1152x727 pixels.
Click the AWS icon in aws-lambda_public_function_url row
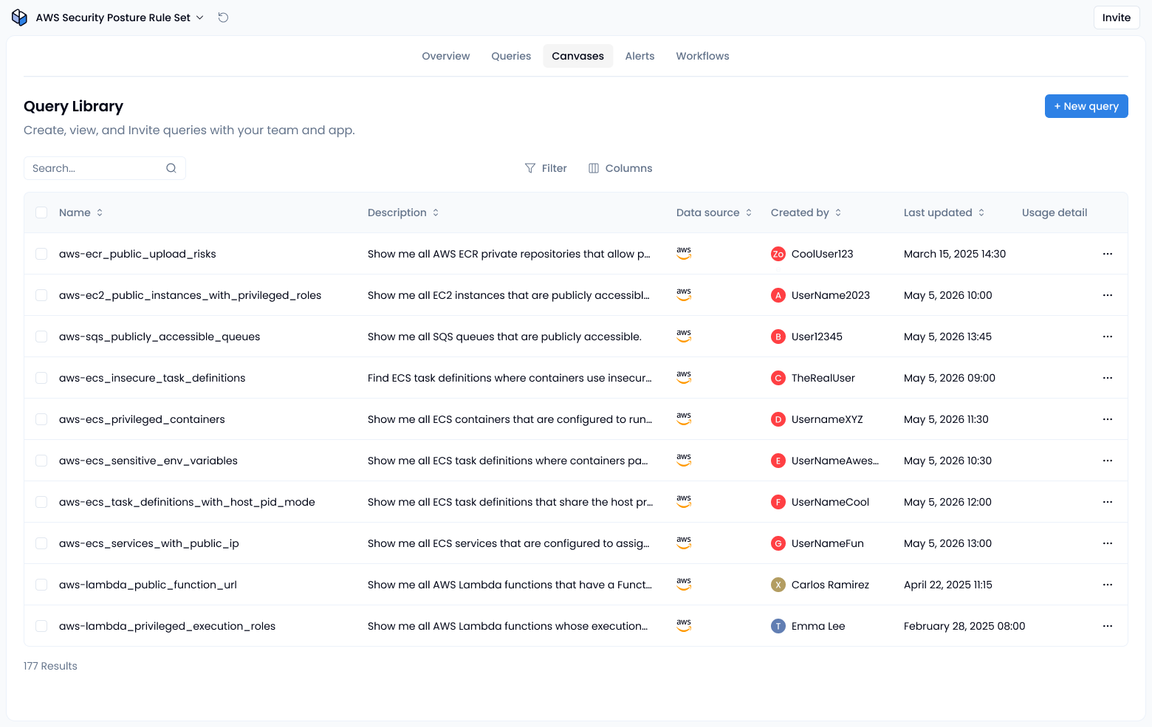tap(684, 585)
